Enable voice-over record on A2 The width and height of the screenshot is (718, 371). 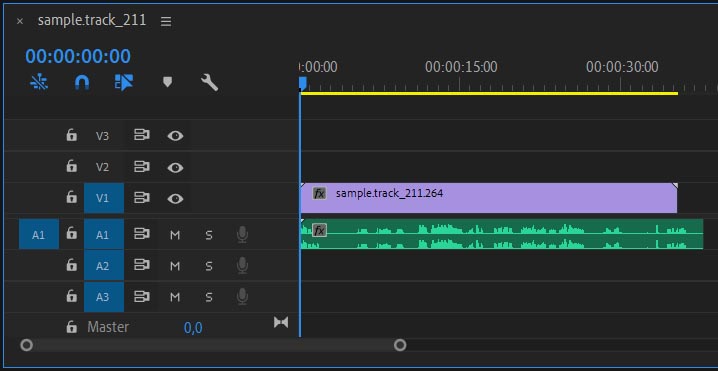(x=243, y=266)
